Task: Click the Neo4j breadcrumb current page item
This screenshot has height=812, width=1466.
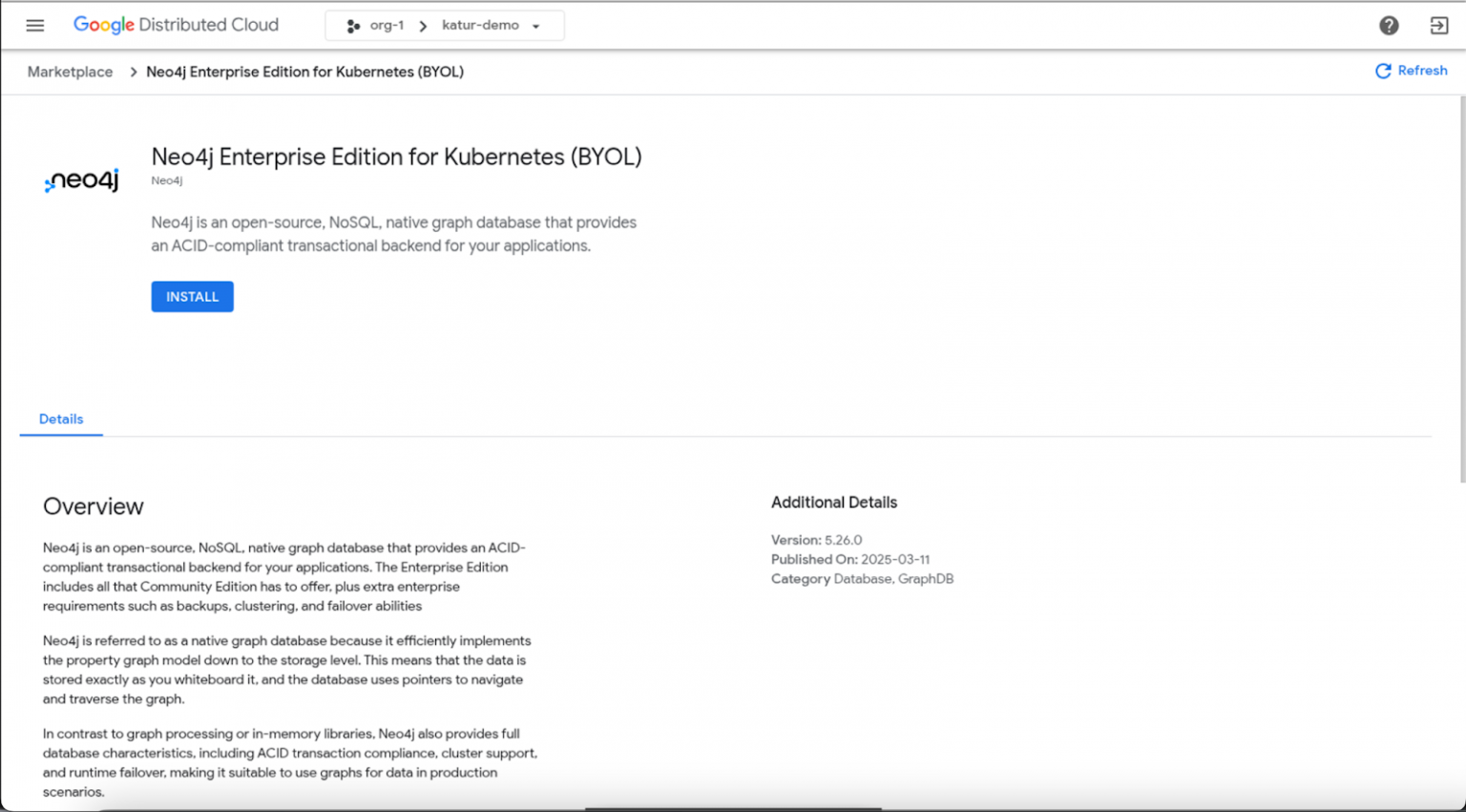Action: (x=304, y=73)
